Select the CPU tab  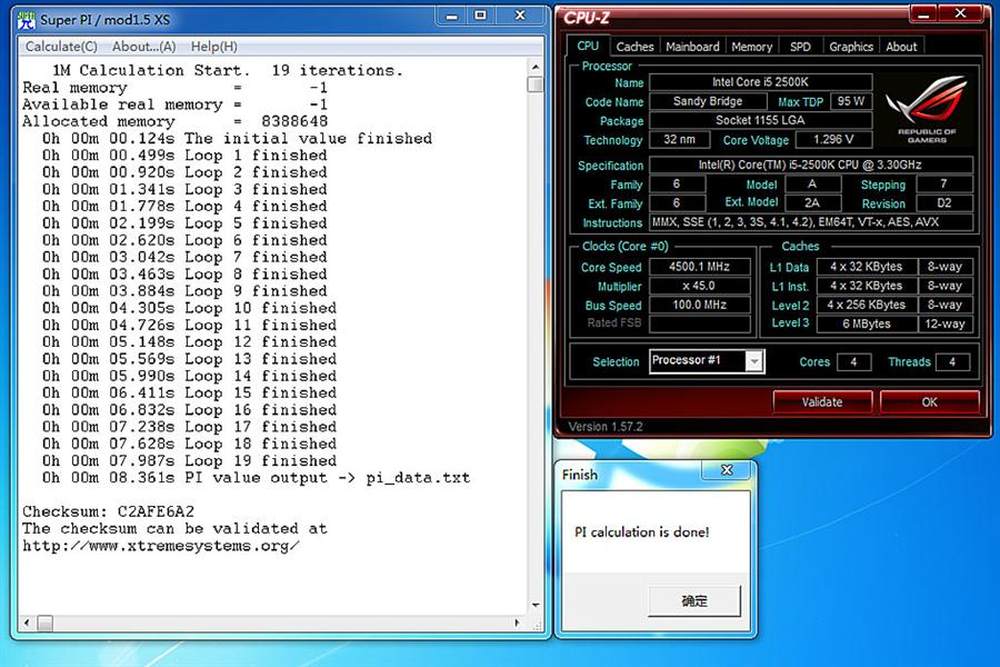(x=587, y=46)
